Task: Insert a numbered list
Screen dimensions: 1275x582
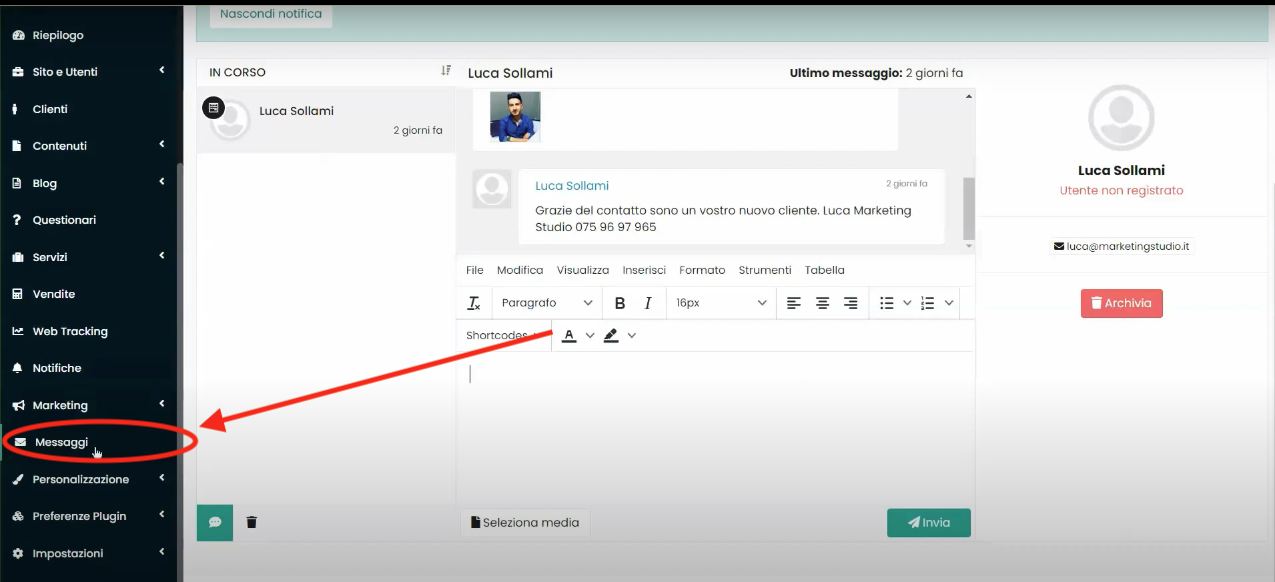Action: (x=928, y=303)
